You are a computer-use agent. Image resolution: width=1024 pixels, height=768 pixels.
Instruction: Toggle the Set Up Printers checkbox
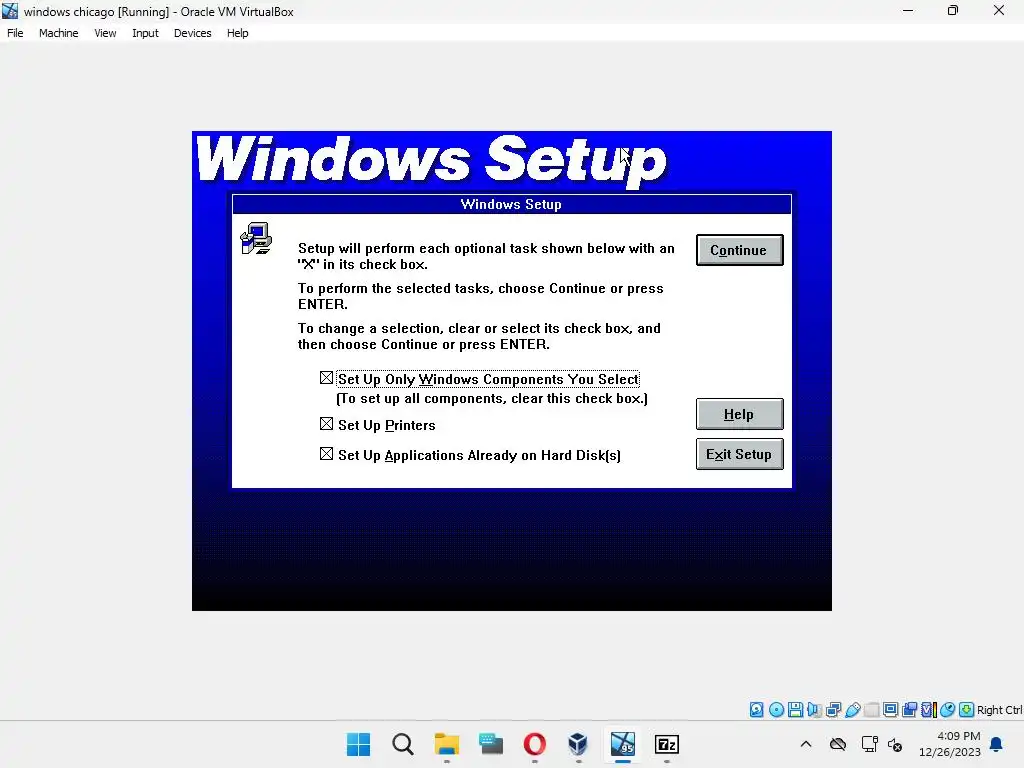(x=327, y=424)
